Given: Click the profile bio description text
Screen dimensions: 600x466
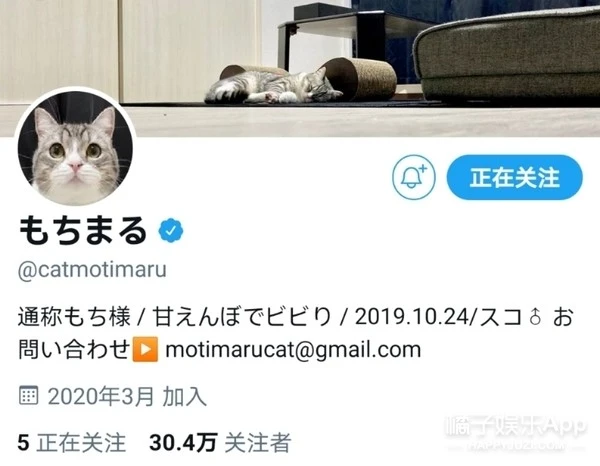Looking at the screenshot, I should click(295, 333).
